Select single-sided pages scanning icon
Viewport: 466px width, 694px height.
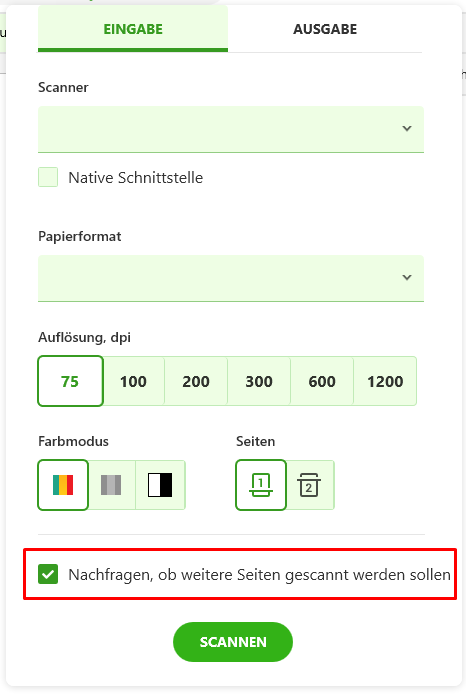tap(261, 485)
